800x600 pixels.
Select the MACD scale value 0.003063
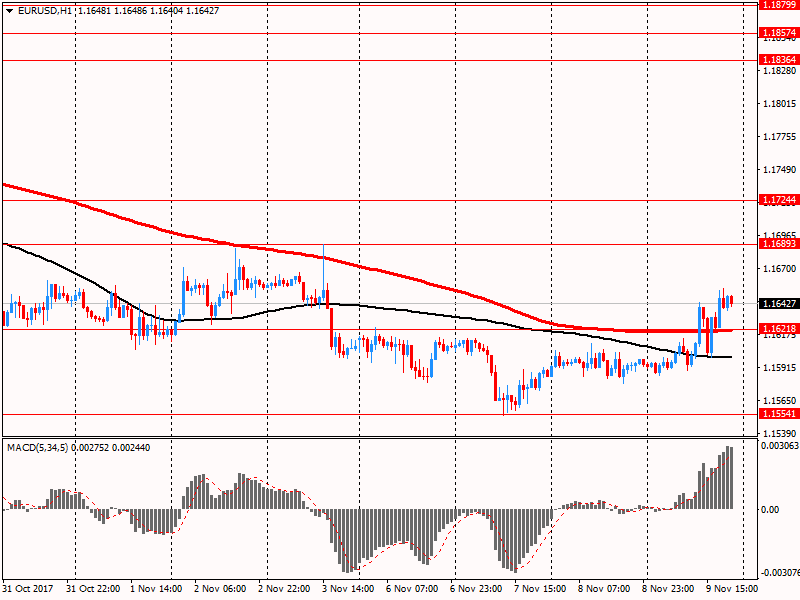780,446
